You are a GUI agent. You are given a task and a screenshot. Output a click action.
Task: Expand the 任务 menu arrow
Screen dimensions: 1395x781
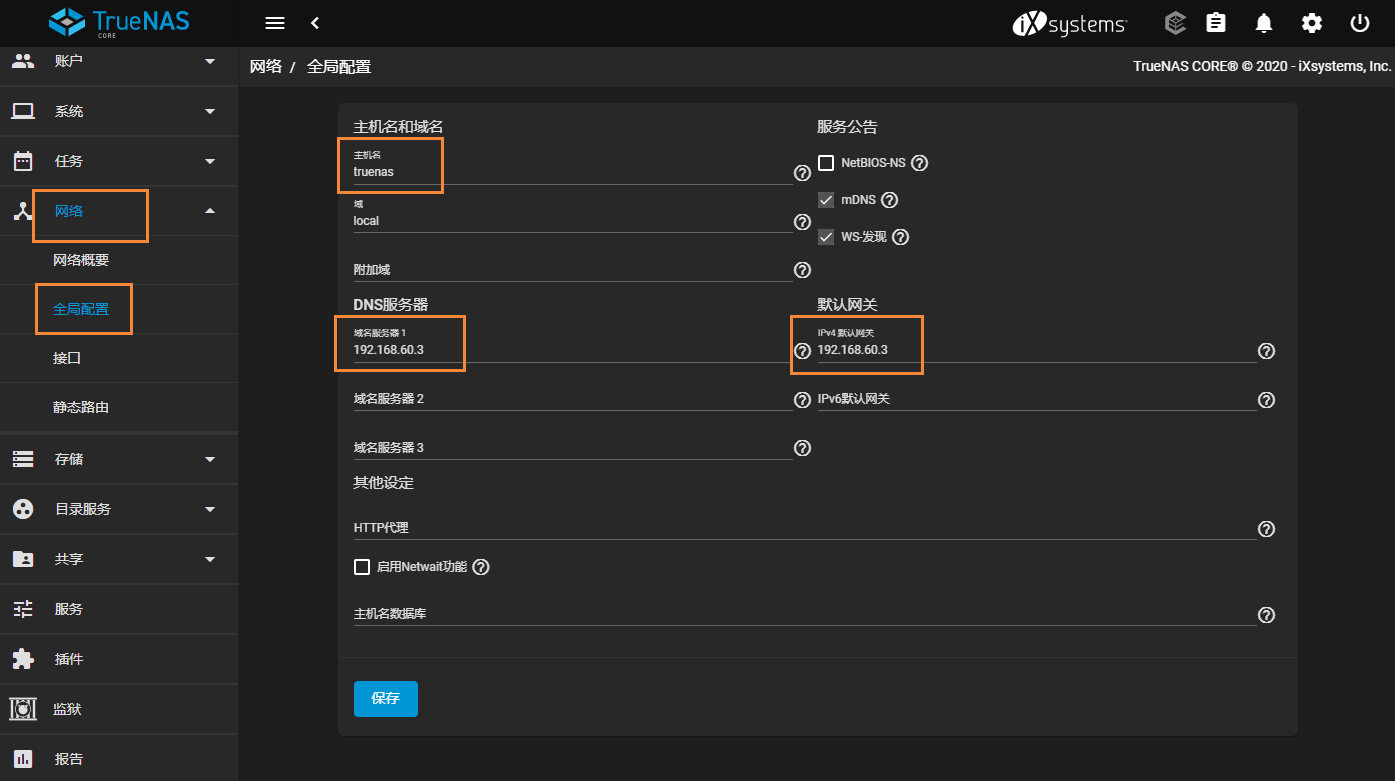click(210, 161)
